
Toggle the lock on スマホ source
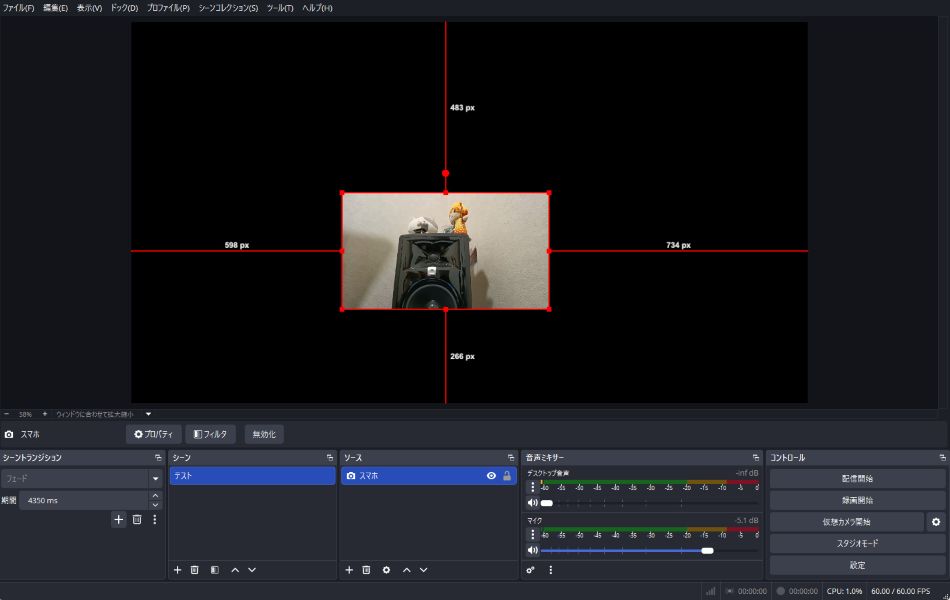pyautogui.click(x=507, y=476)
